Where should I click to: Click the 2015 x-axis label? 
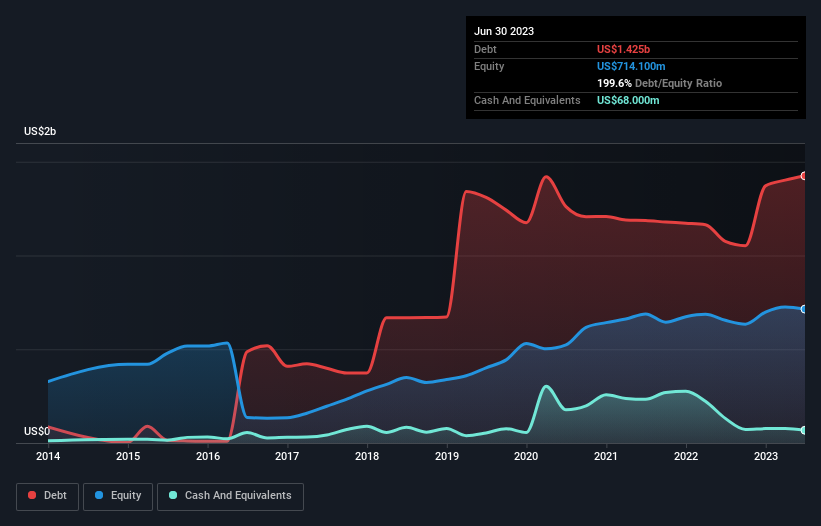(x=128, y=456)
